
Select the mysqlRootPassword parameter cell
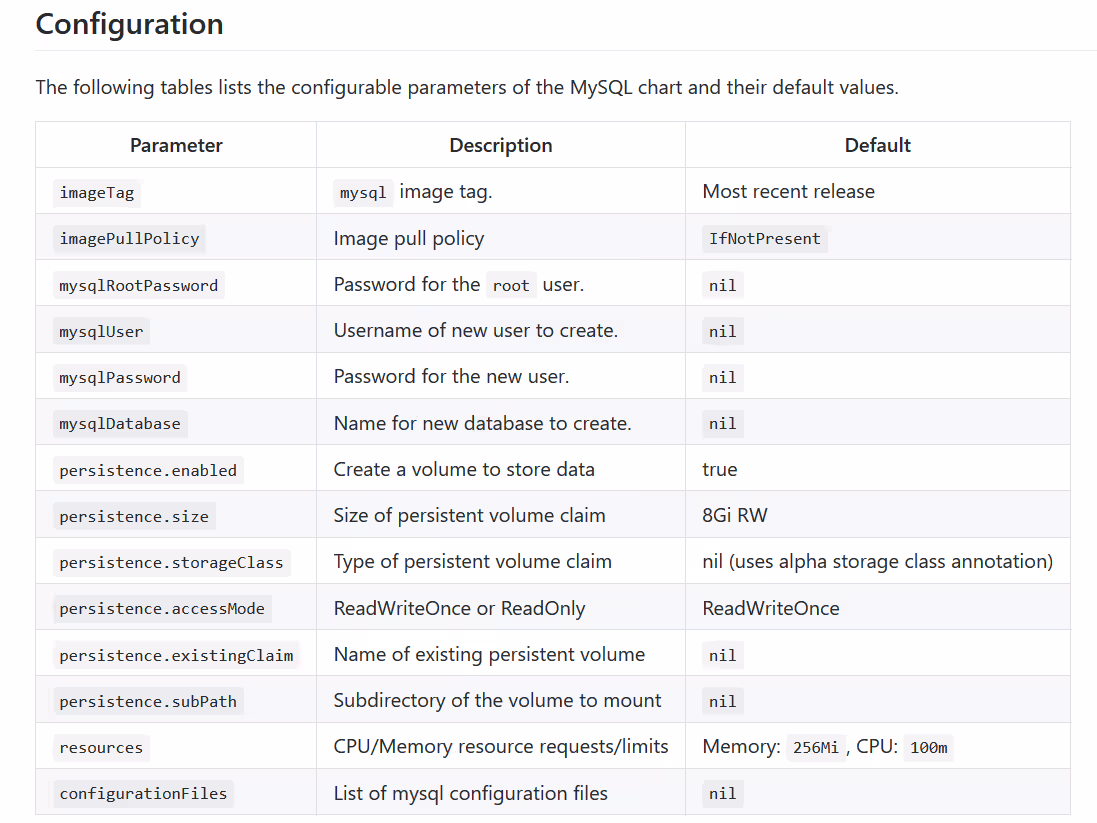138,286
